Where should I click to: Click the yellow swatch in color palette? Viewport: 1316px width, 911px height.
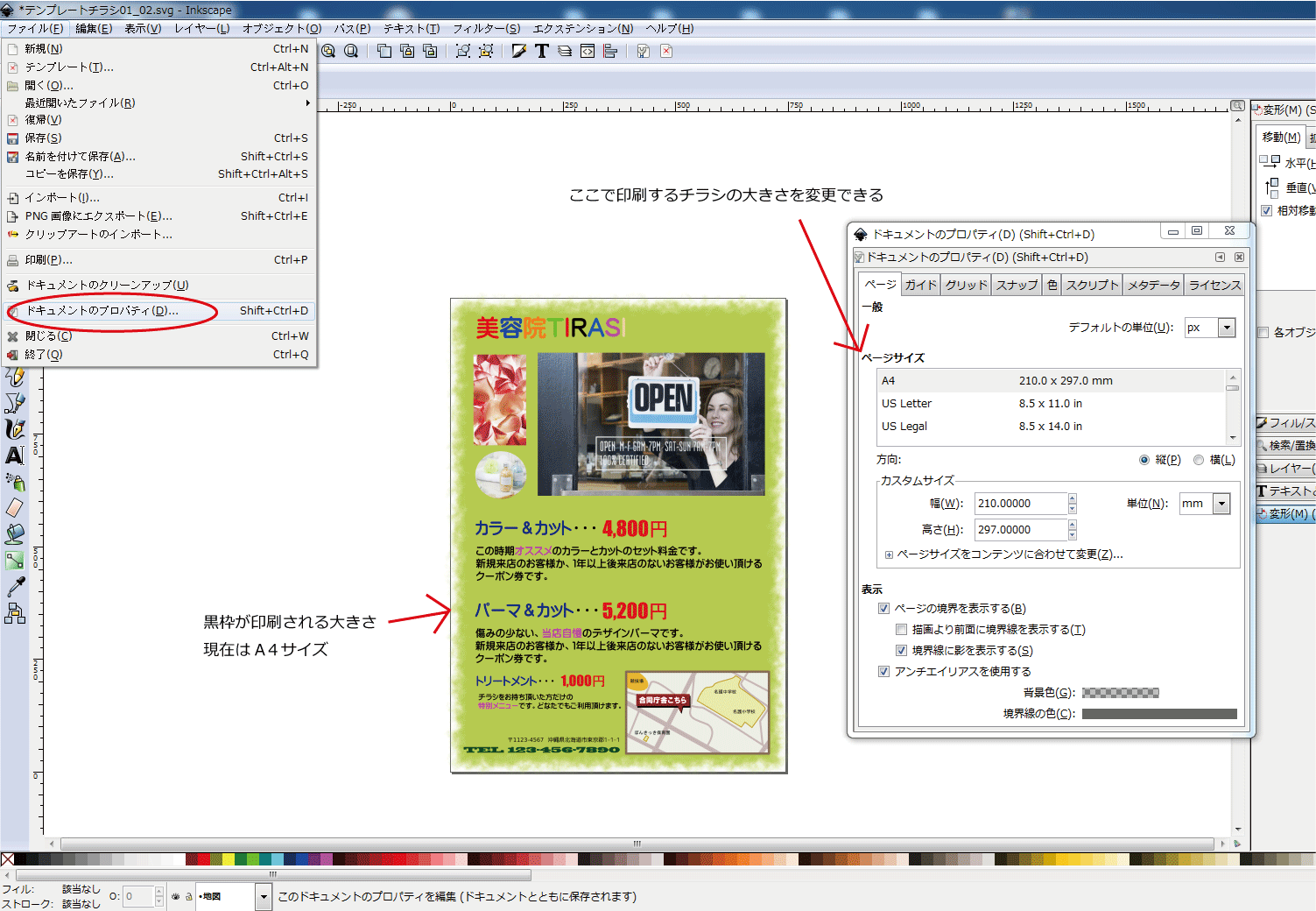pyautogui.click(x=229, y=859)
